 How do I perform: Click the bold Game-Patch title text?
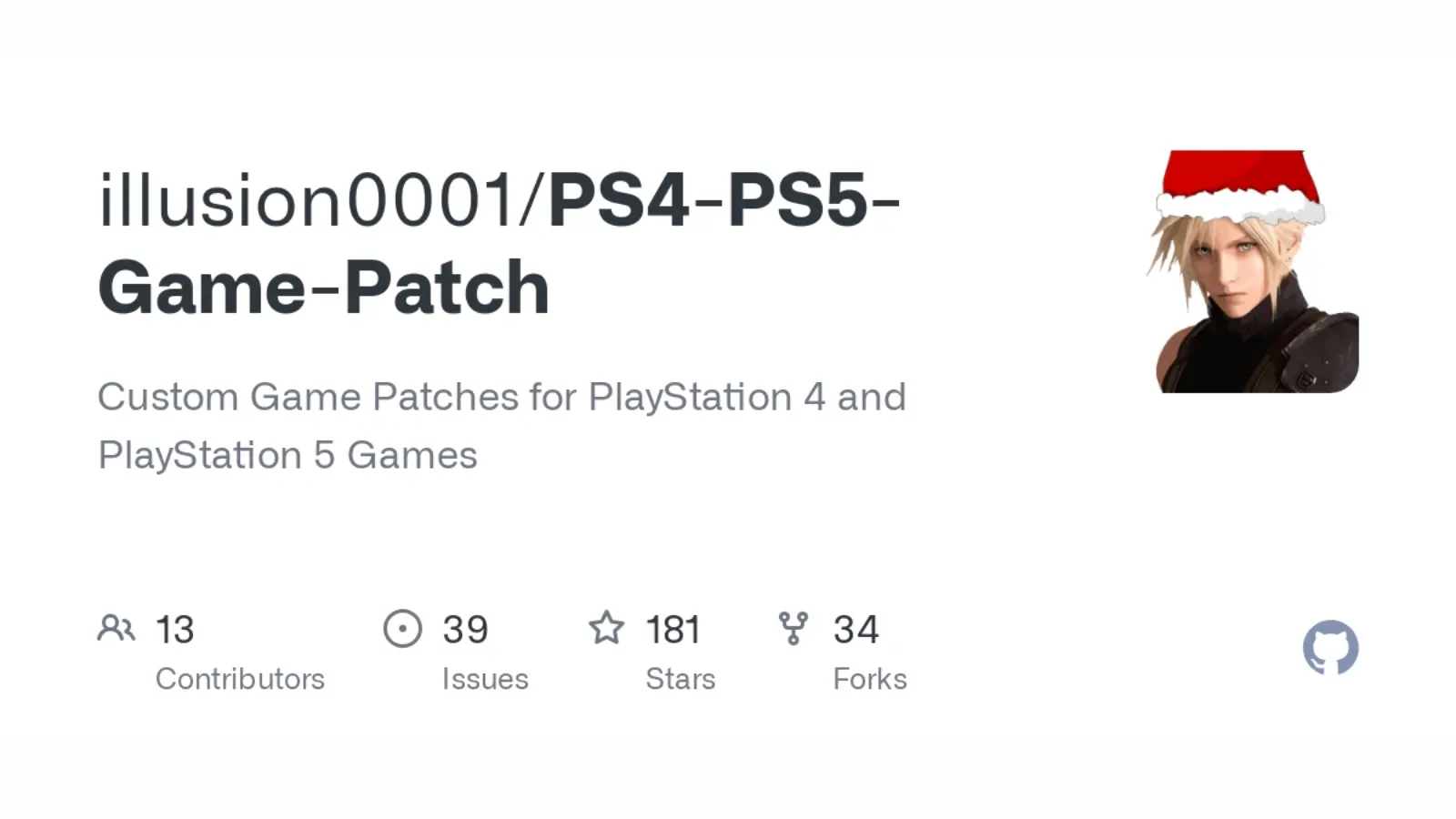pyautogui.click(x=324, y=288)
